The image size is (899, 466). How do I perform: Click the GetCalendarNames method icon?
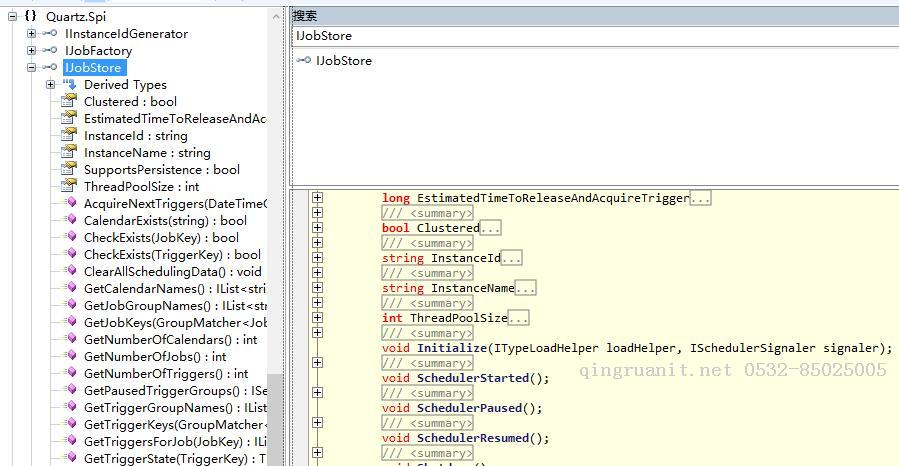[72, 288]
